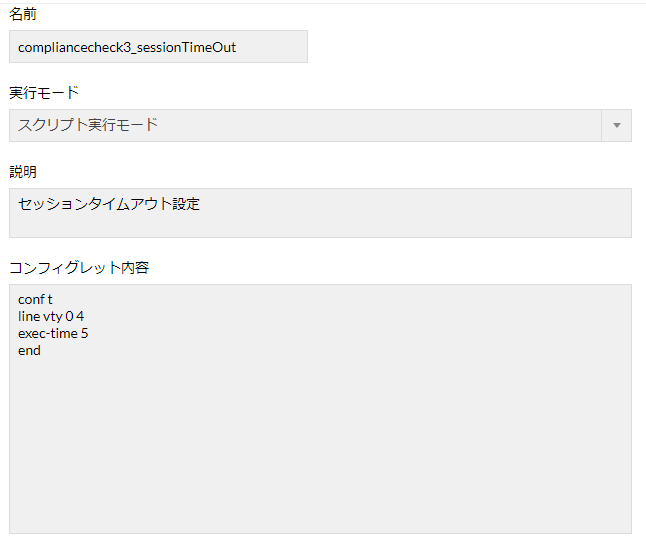This screenshot has width=646, height=542.
Task: Click the number "5" after exec-time
Action: [84, 333]
